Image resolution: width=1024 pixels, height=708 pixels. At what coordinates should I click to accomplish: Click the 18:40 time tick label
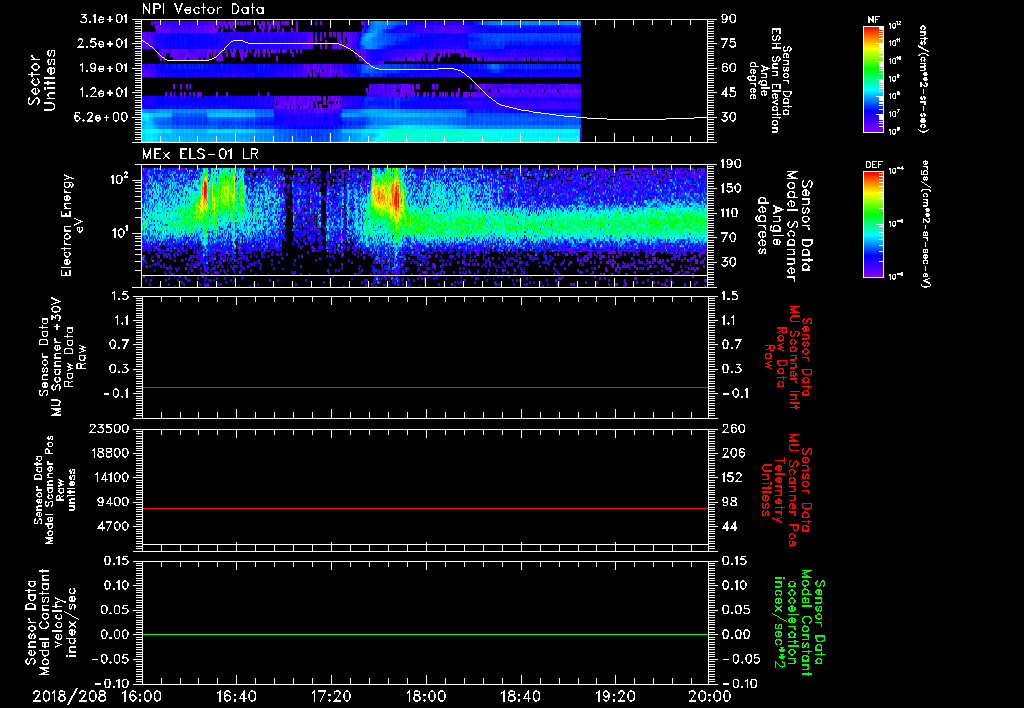(x=520, y=696)
